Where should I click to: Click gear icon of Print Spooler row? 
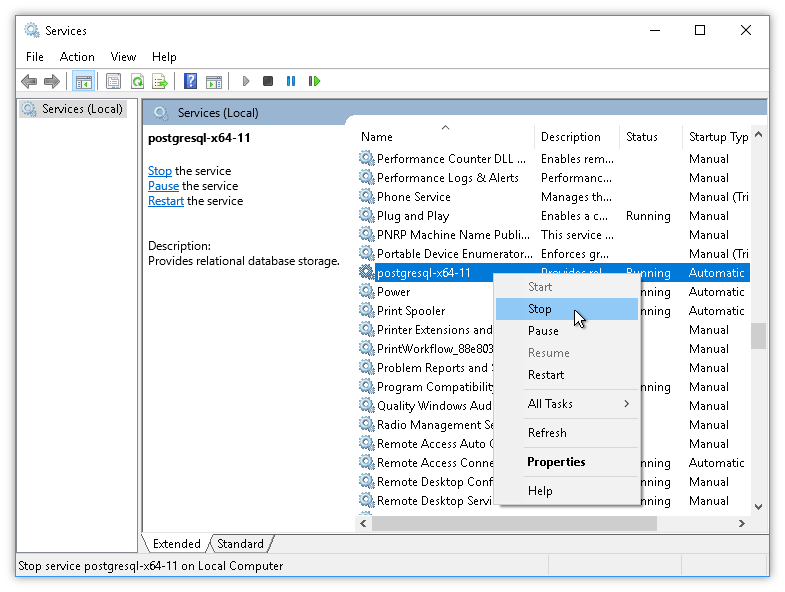coord(367,311)
